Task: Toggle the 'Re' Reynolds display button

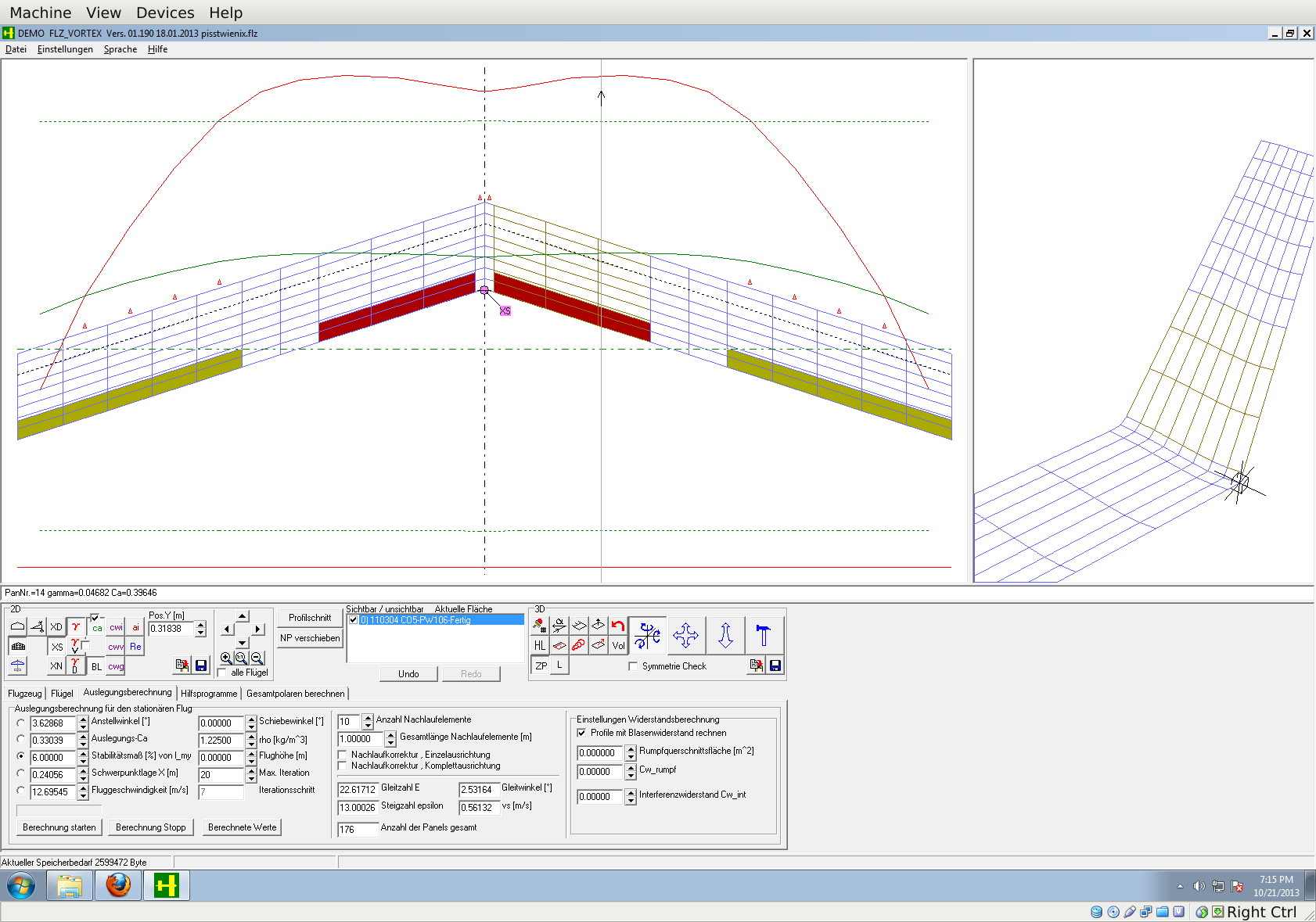Action: 135,647
